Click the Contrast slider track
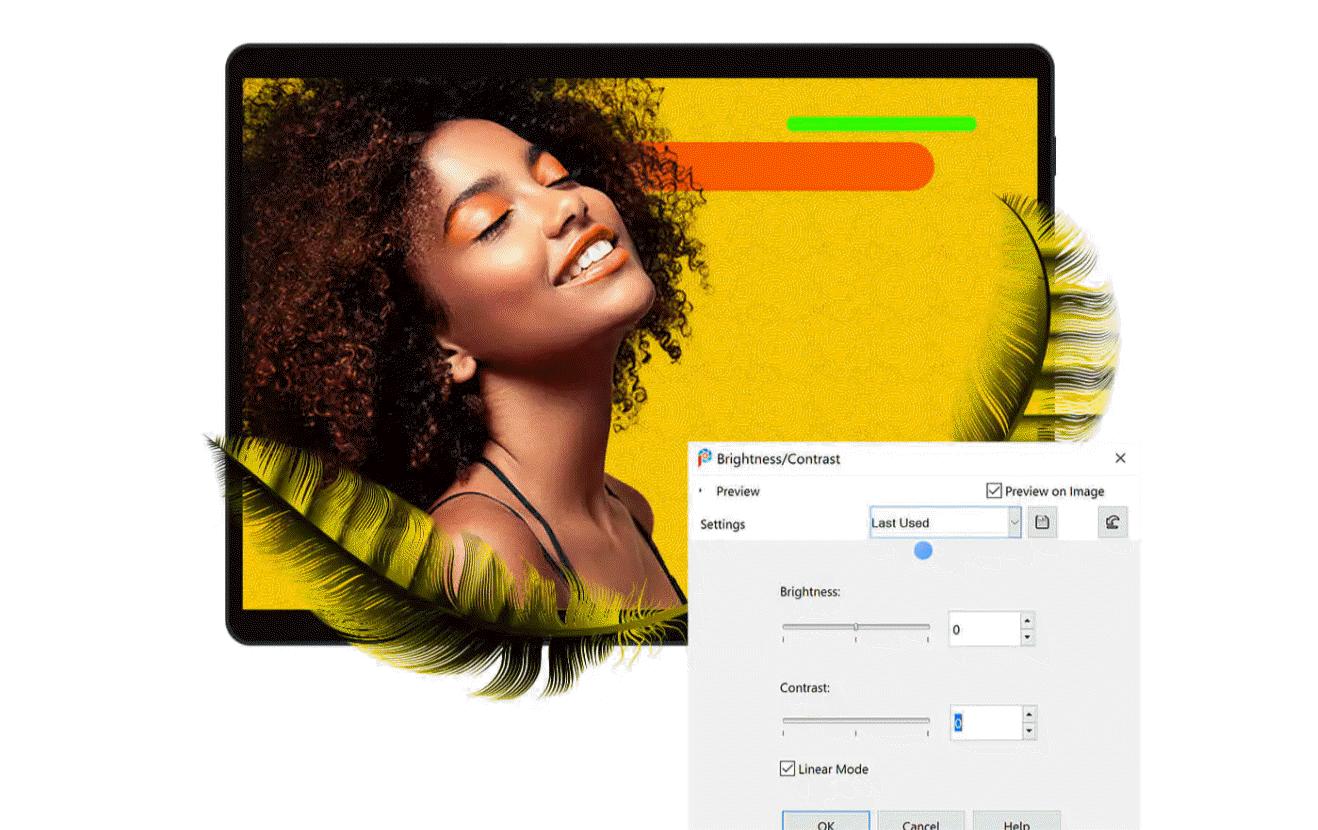The image size is (1318, 830). (x=856, y=720)
